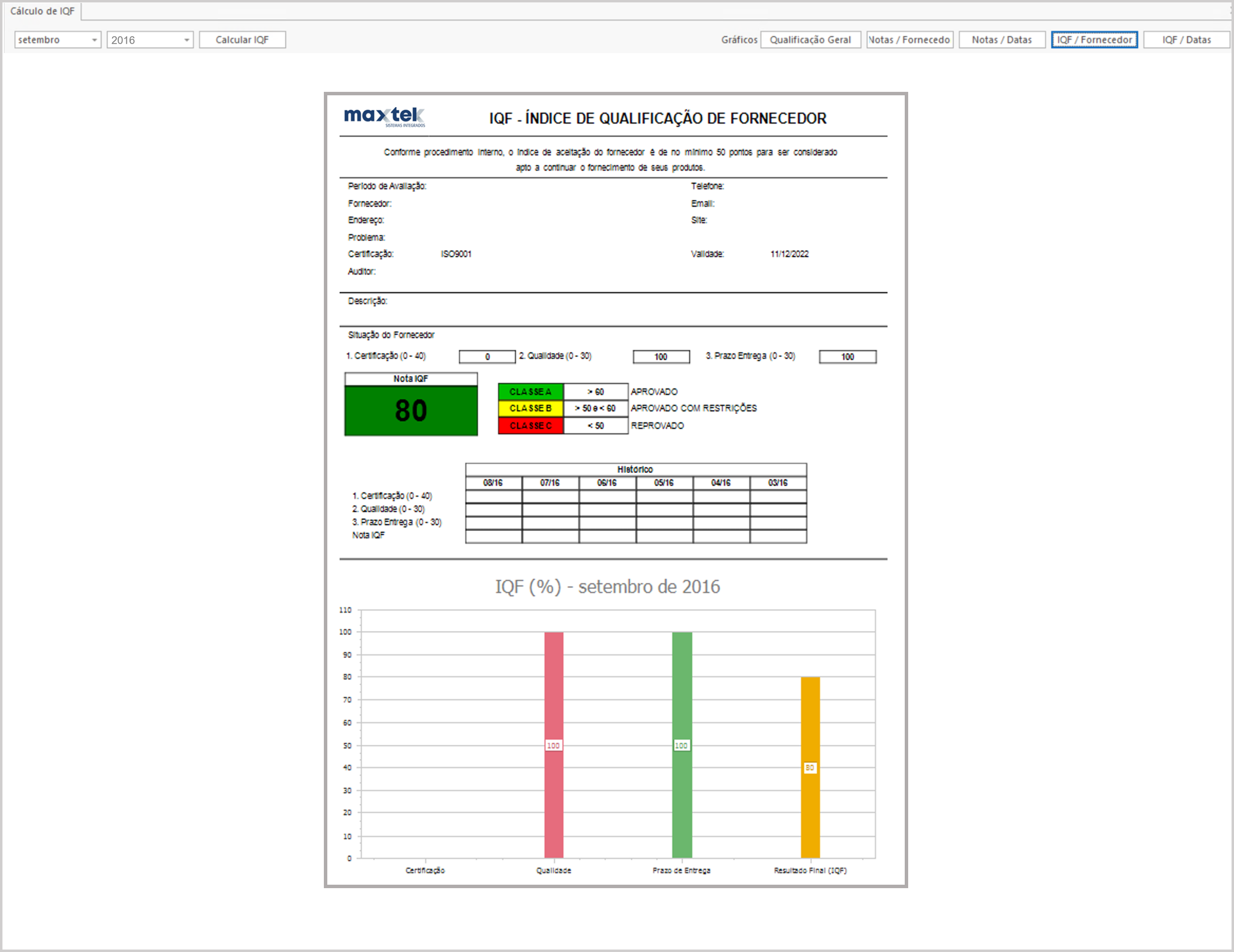Click the green Nota IQF 80 box
Image resolution: width=1234 pixels, height=952 pixels.
point(411,411)
